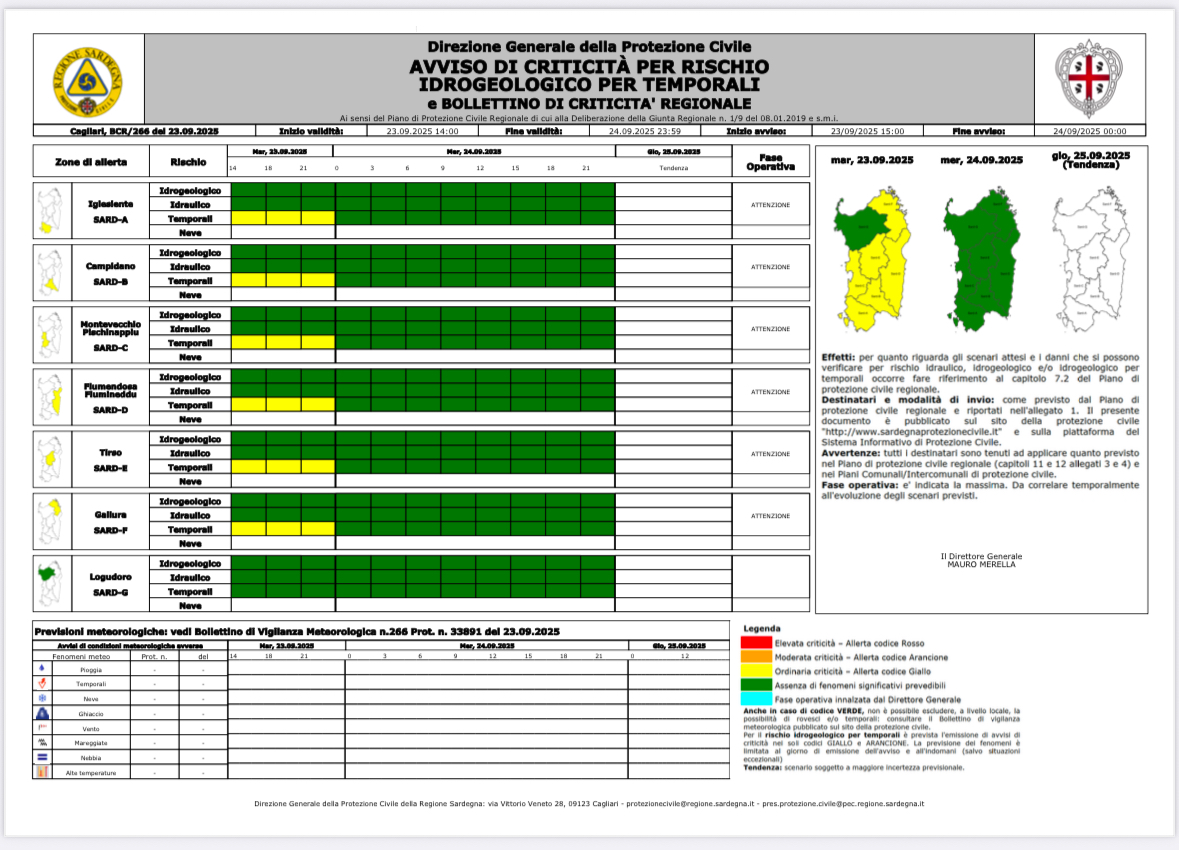Select the Nebbia fog icon
Viewport: 1179px width, 850px height.
pos(42,758)
